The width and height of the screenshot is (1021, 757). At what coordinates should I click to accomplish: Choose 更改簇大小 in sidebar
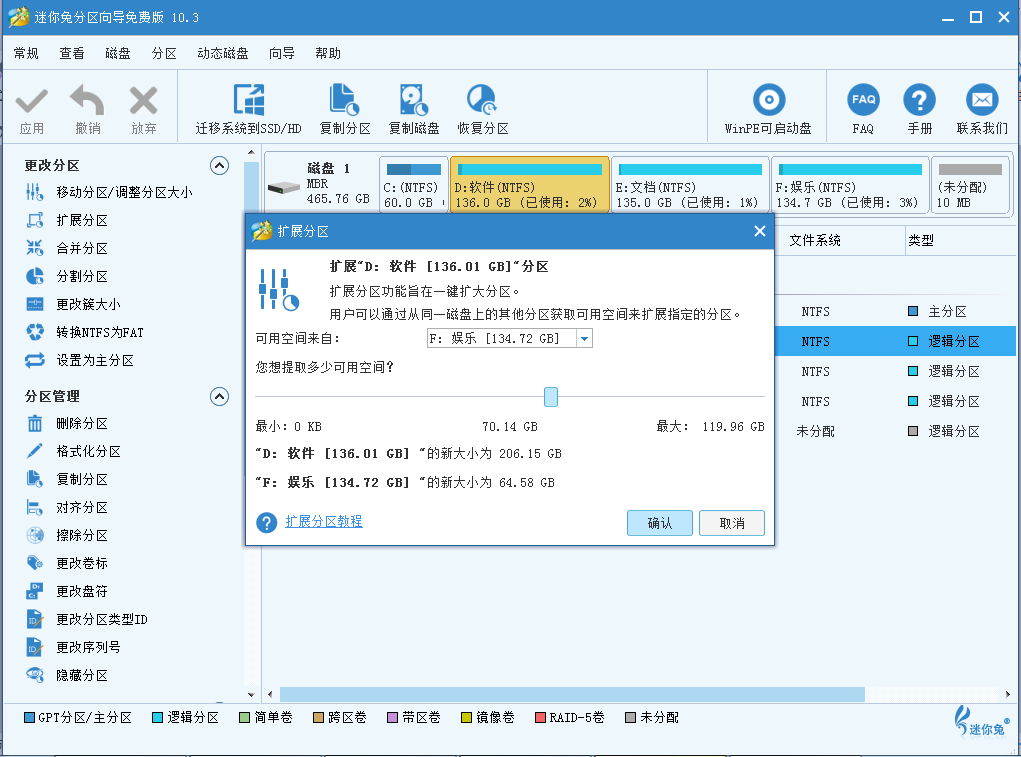pos(73,304)
